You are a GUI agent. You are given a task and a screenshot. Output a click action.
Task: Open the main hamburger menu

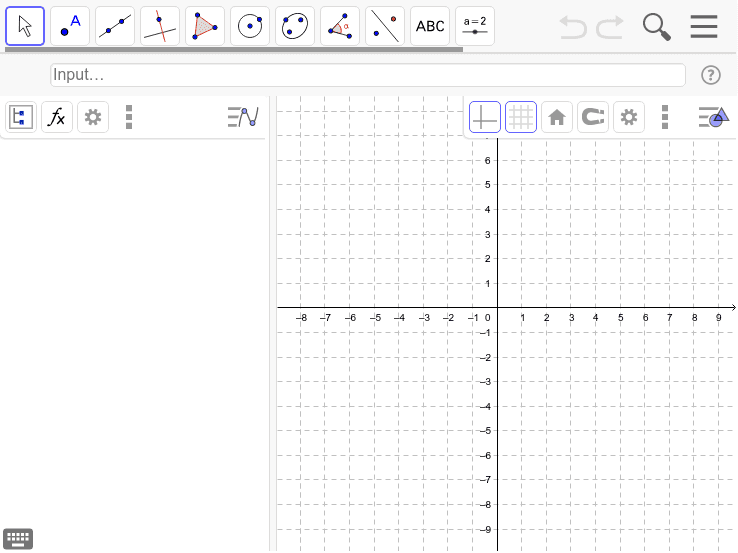click(x=704, y=26)
